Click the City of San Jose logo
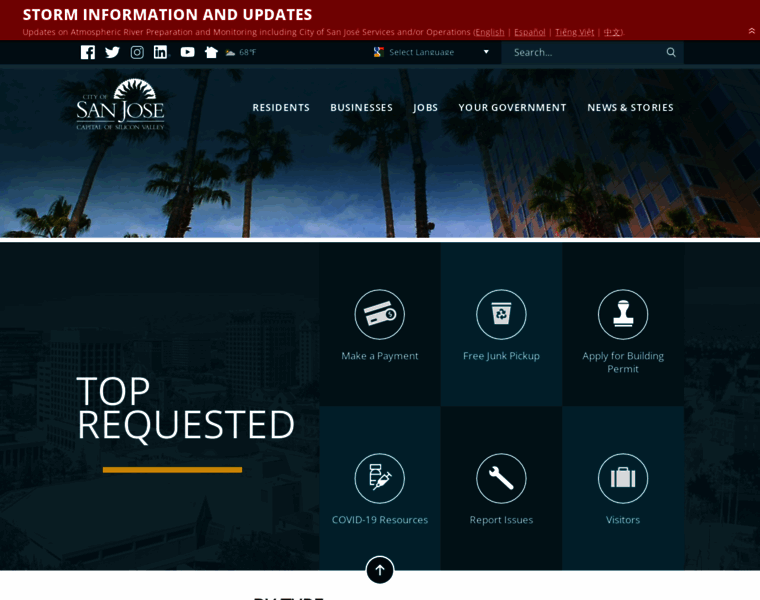Screen dimensions: 760x600 click(x=120, y=104)
